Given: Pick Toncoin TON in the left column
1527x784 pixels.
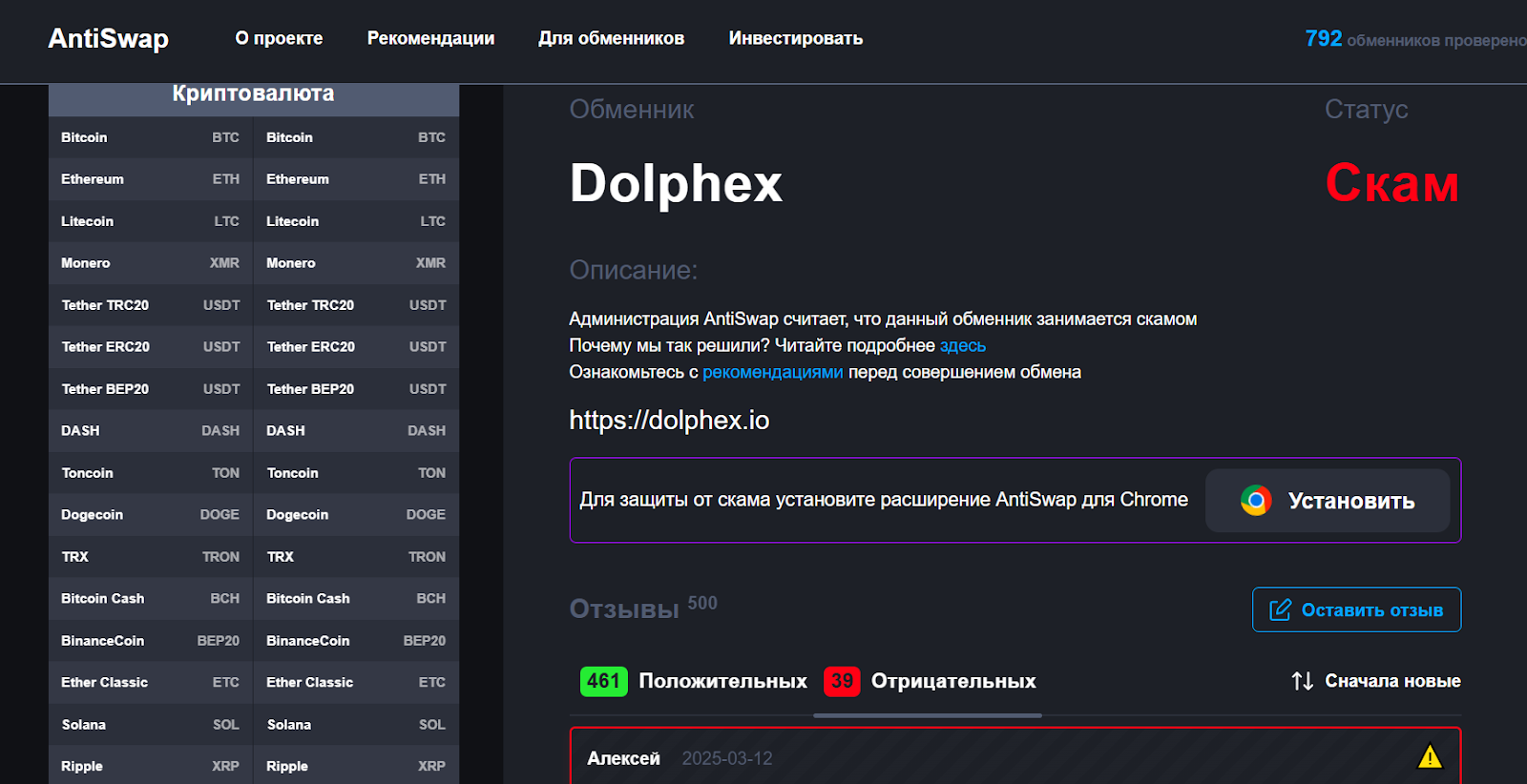Looking at the screenshot, I should (150, 473).
